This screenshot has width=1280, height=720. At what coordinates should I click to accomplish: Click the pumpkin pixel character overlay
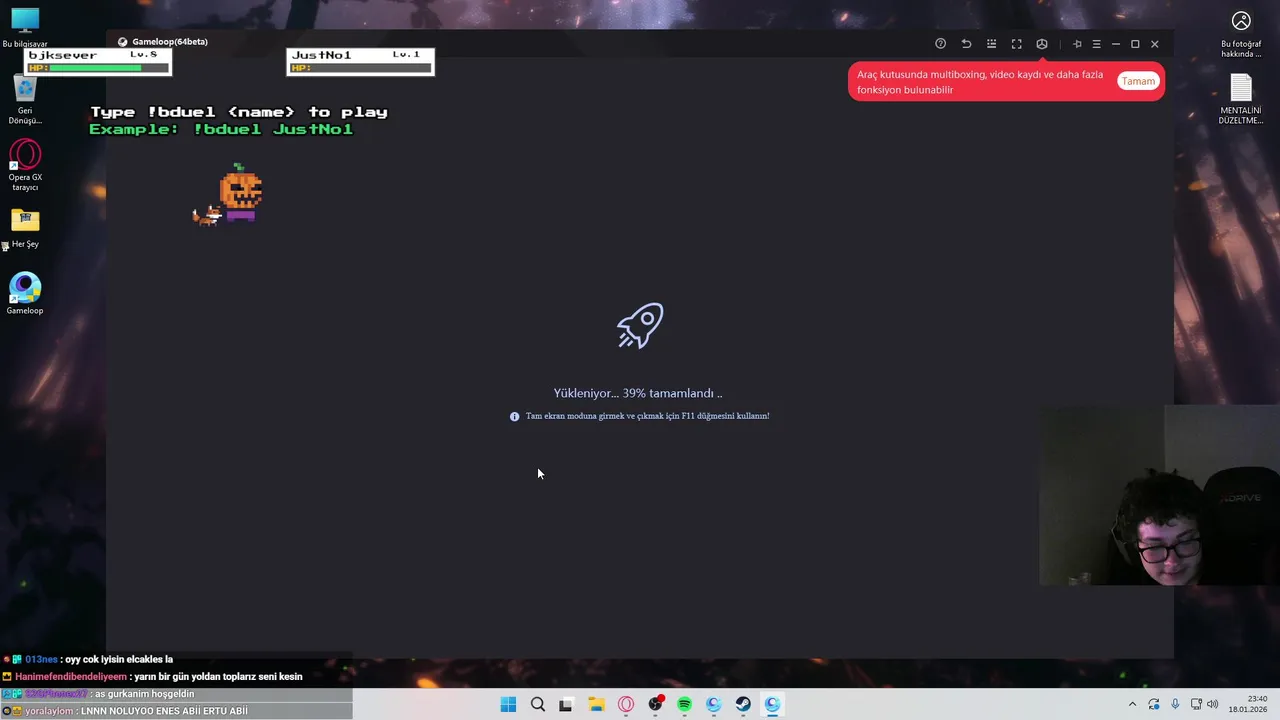(x=240, y=193)
